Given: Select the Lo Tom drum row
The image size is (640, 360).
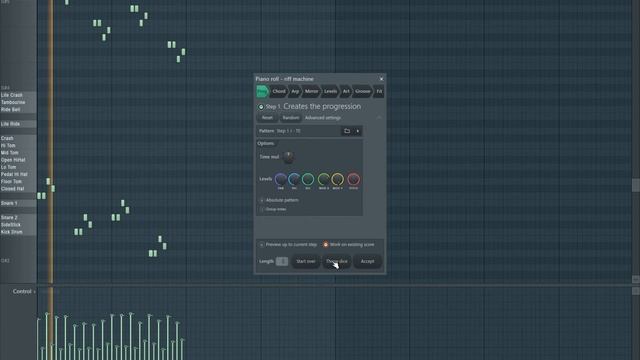Looking at the screenshot, I should [x=18, y=167].
